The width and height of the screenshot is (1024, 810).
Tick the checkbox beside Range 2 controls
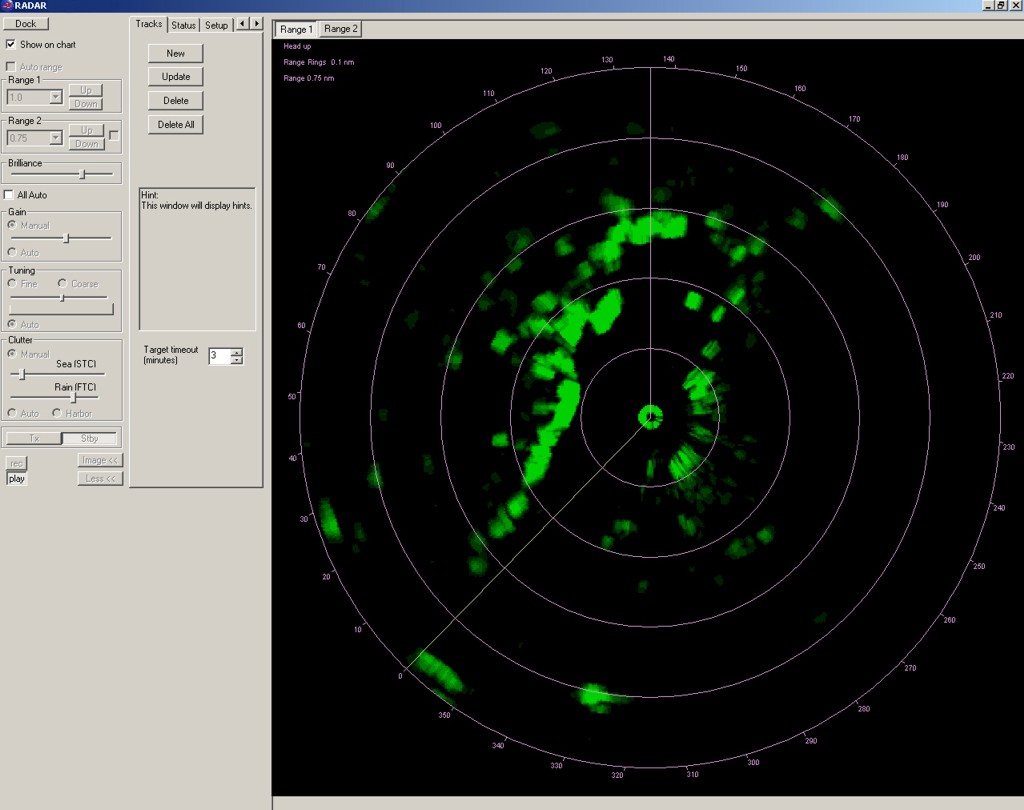pos(114,135)
